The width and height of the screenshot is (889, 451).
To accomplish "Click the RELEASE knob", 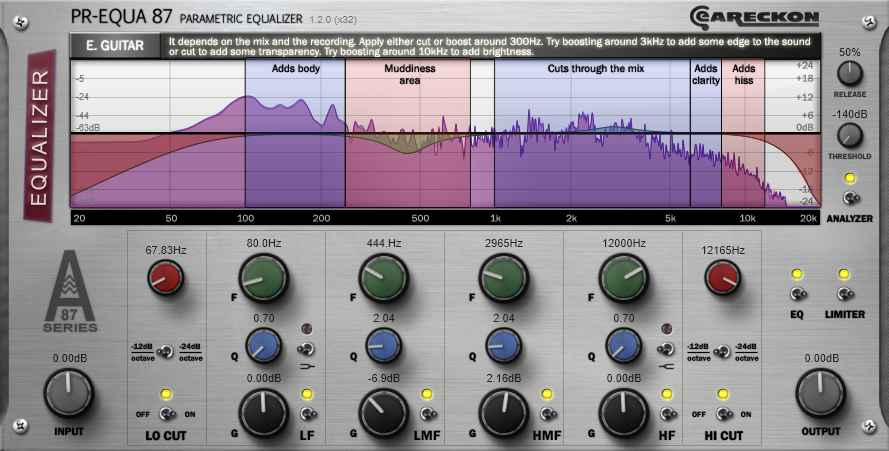I will point(849,73).
